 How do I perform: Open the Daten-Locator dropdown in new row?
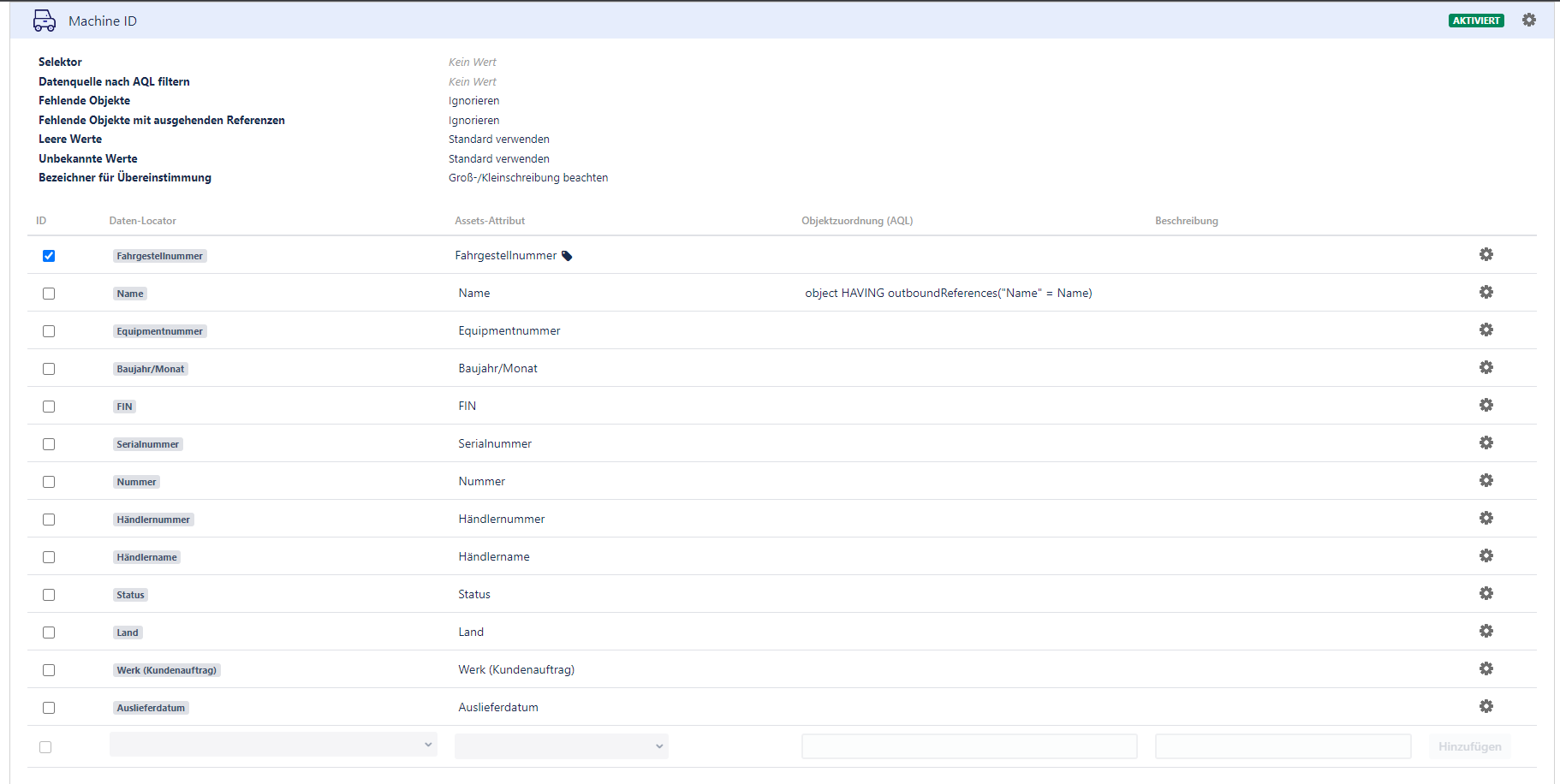[273, 745]
